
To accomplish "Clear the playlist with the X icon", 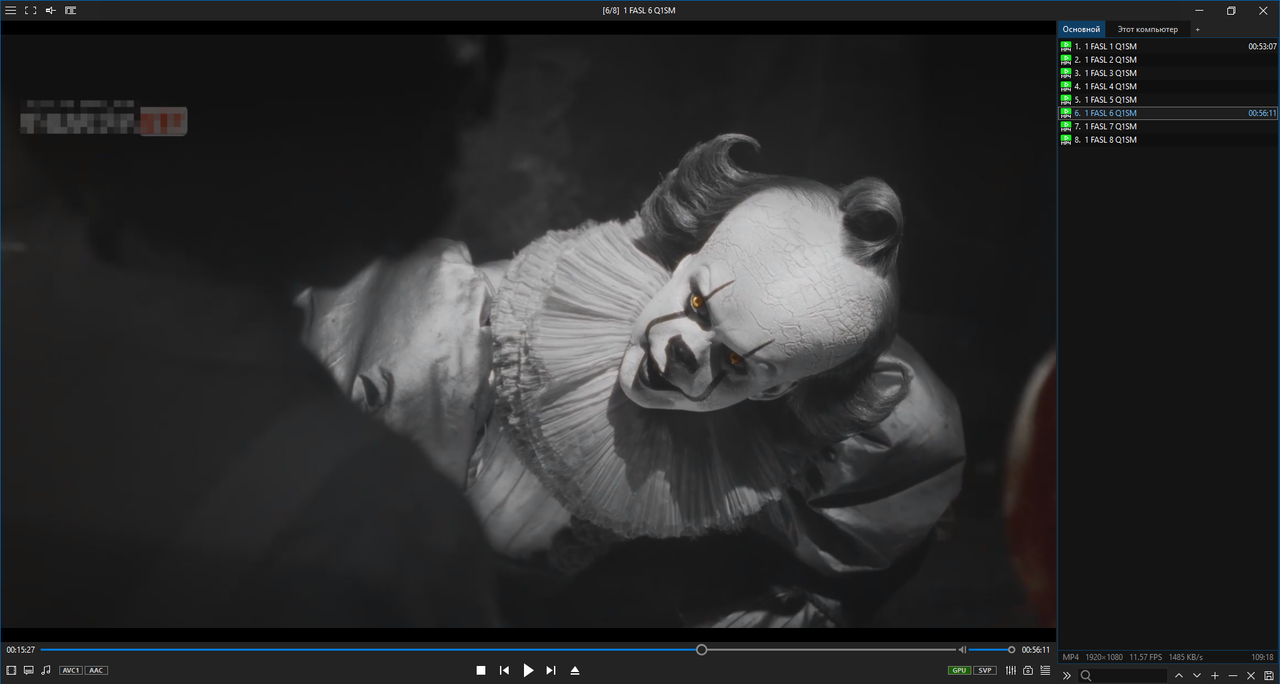I will coord(1251,676).
